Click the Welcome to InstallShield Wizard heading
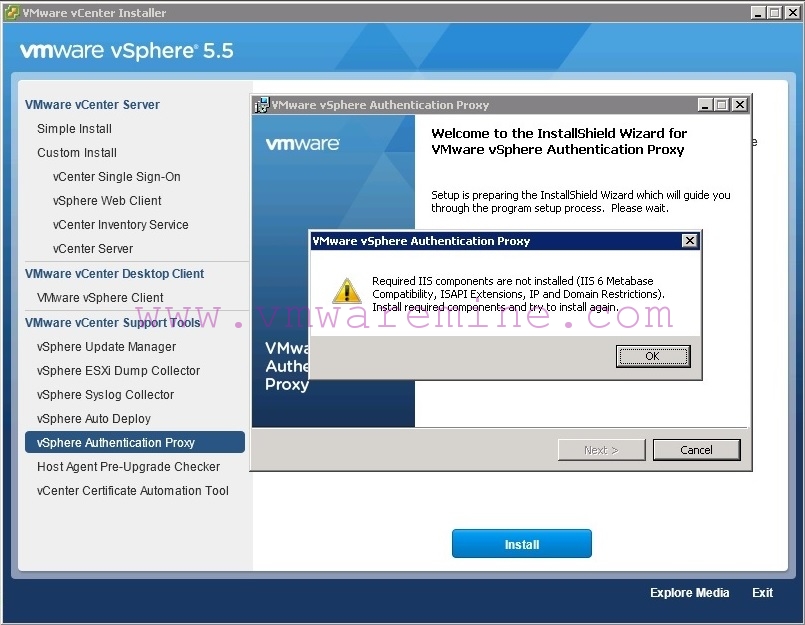805x625 pixels. coord(559,141)
